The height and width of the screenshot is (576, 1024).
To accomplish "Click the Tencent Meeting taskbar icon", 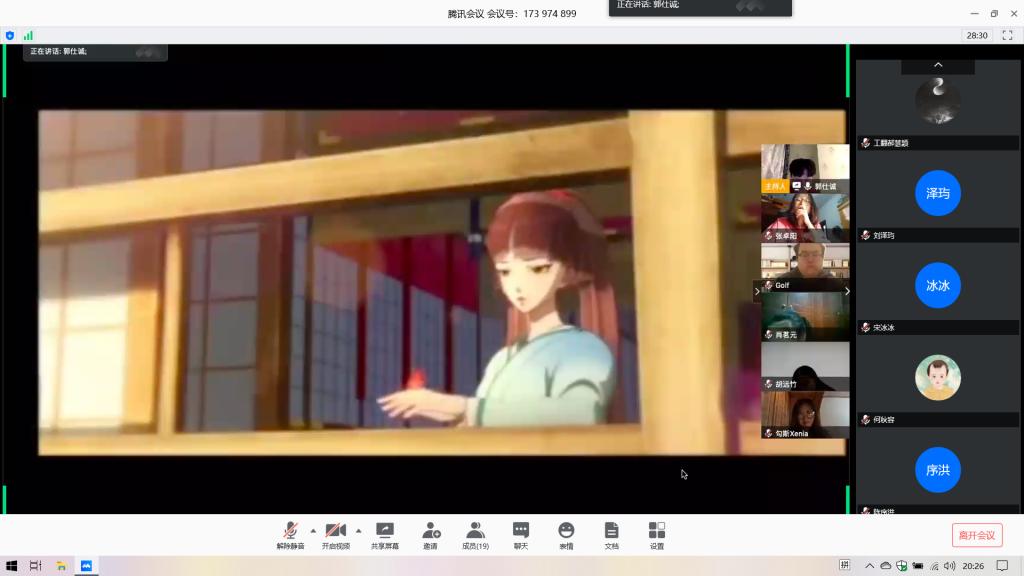I will (86, 566).
